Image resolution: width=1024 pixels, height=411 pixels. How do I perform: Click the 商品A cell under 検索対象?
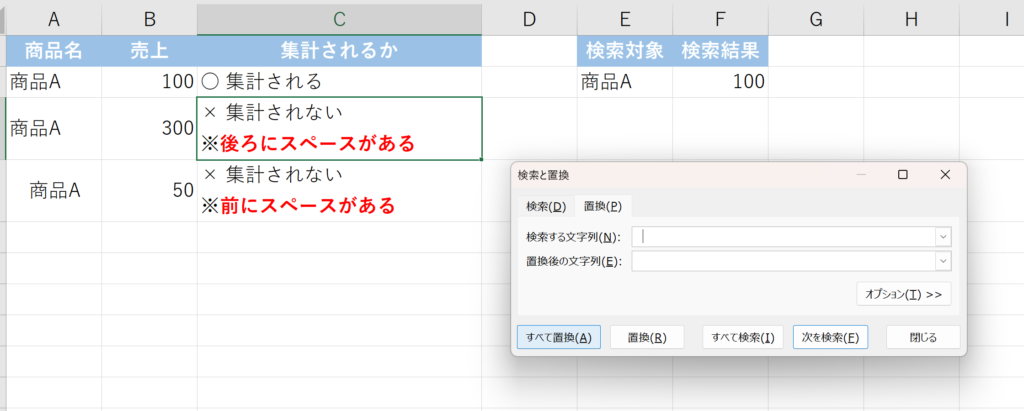point(624,83)
